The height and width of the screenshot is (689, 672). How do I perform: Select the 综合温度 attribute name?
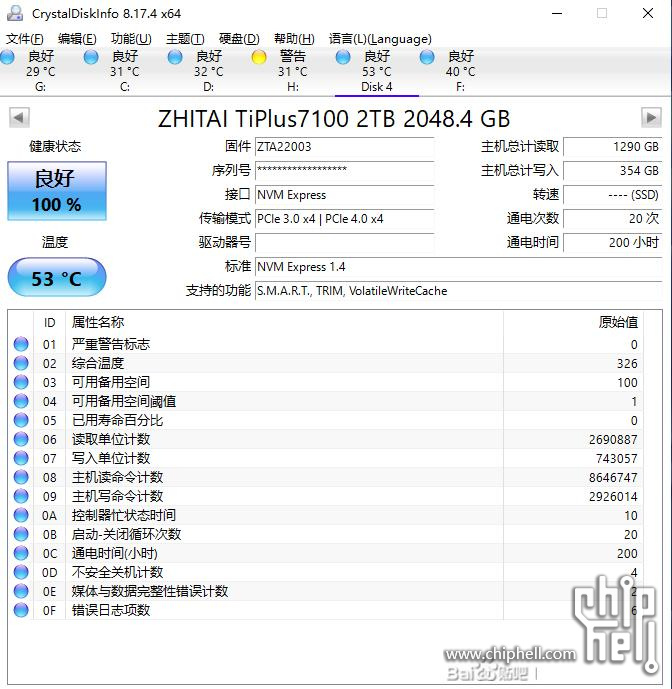click(x=98, y=363)
